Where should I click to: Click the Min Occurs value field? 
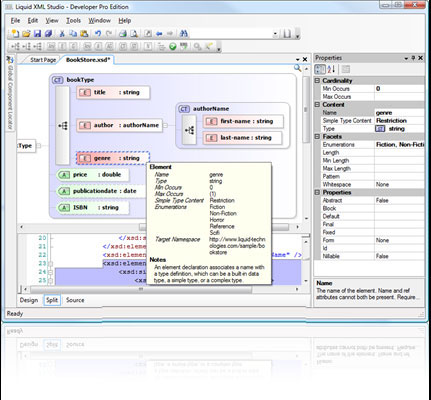pyautogui.click(x=399, y=89)
